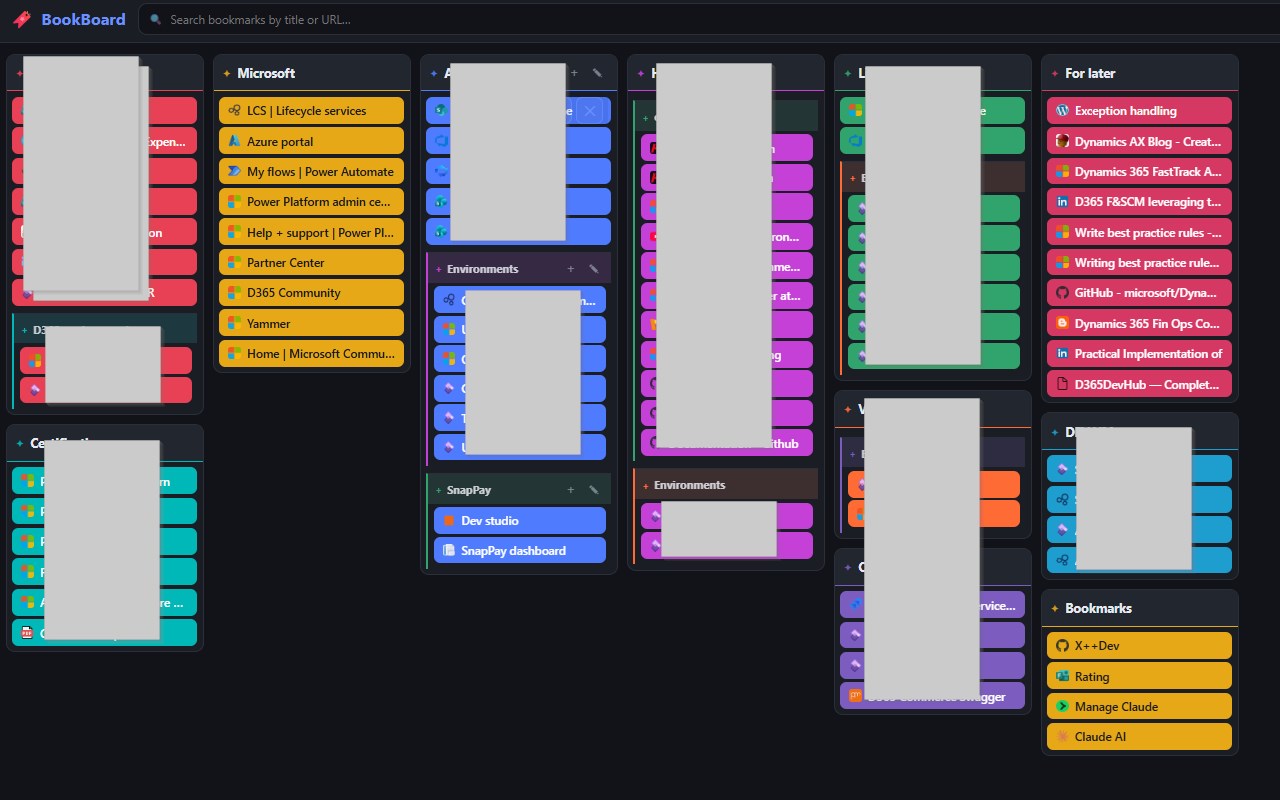Image resolution: width=1280 pixels, height=800 pixels.
Task: Open the Writing best practice rule bookmark
Action: click(x=1139, y=262)
